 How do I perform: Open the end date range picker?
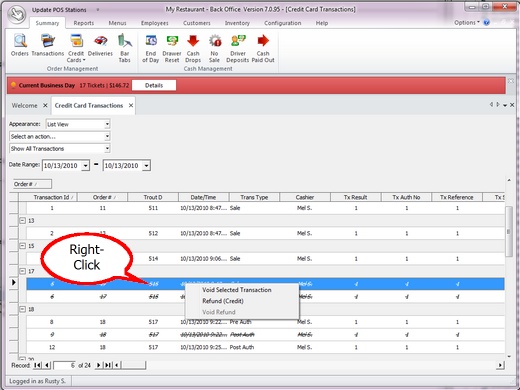(x=146, y=166)
